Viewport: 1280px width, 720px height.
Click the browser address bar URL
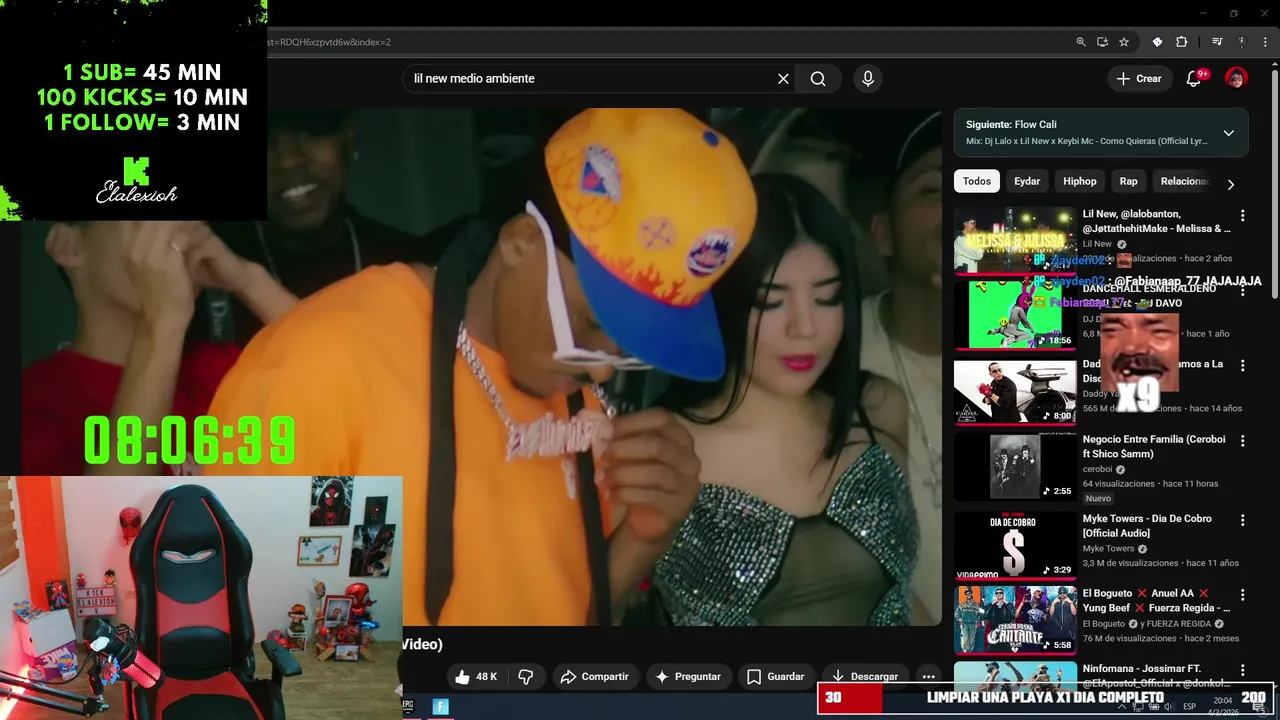(329, 42)
